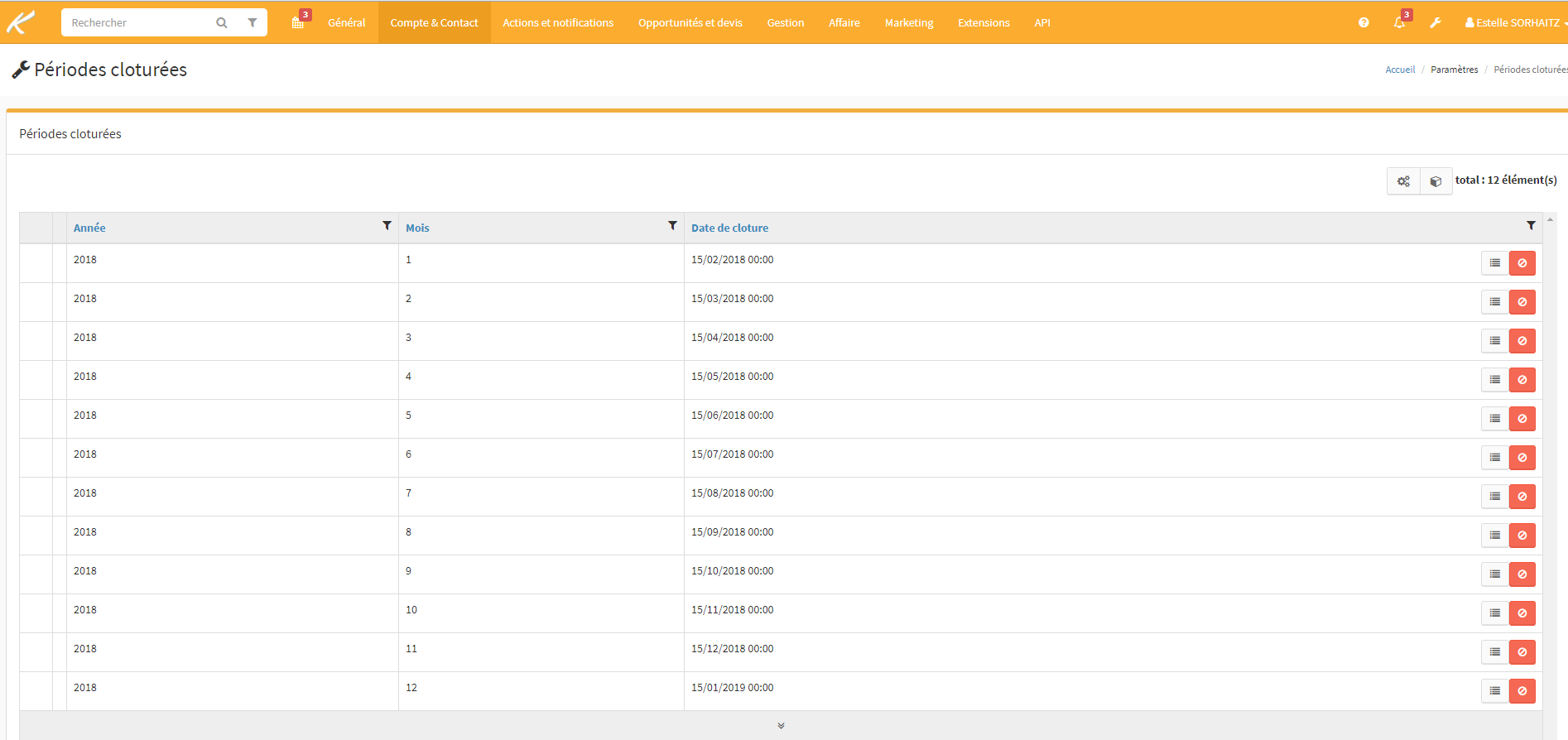Open the API menu
Image resolution: width=1568 pixels, height=740 pixels.
click(x=1042, y=22)
